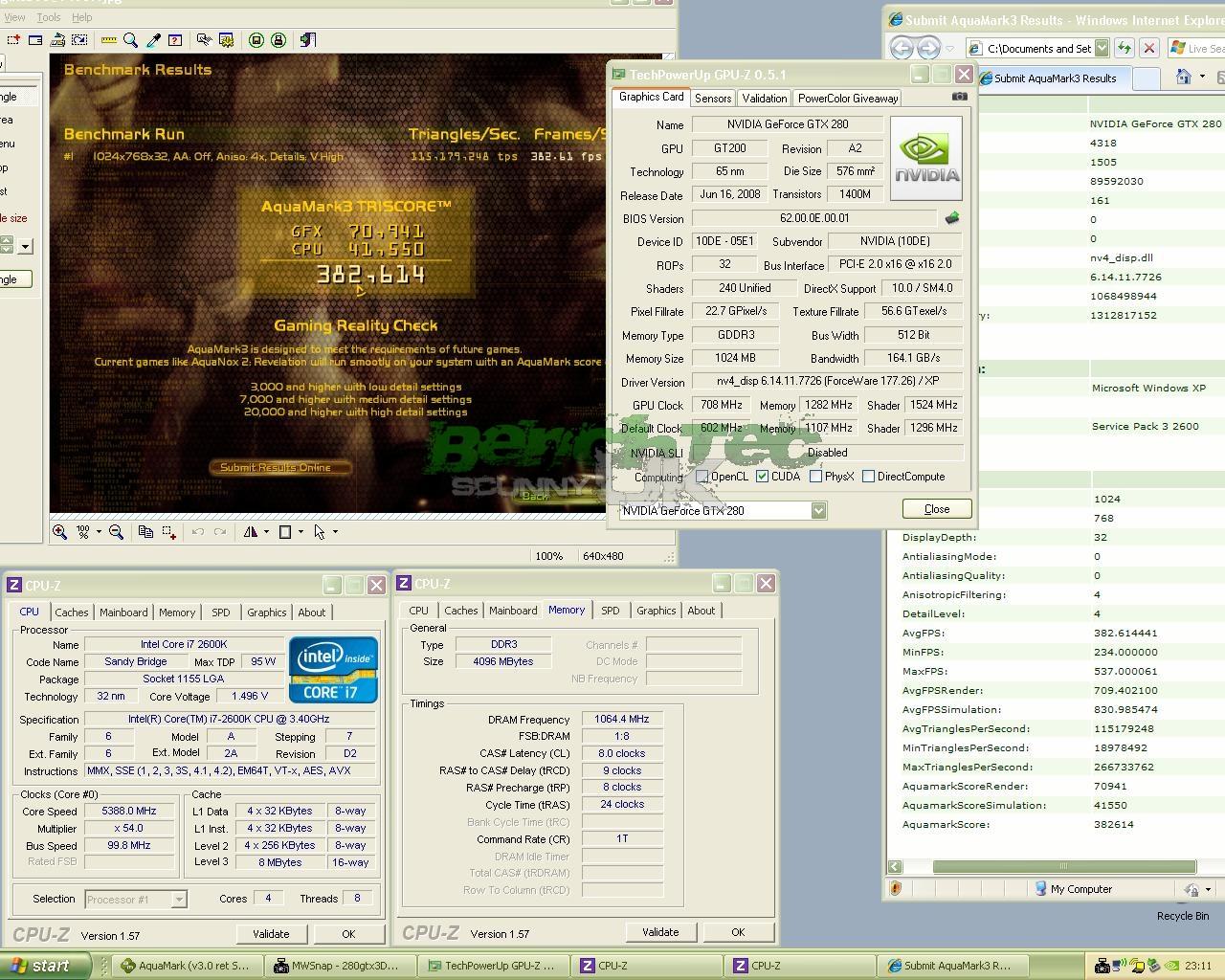
Task: Click the red stop icon in Internet Explorer
Action: coord(1149,48)
